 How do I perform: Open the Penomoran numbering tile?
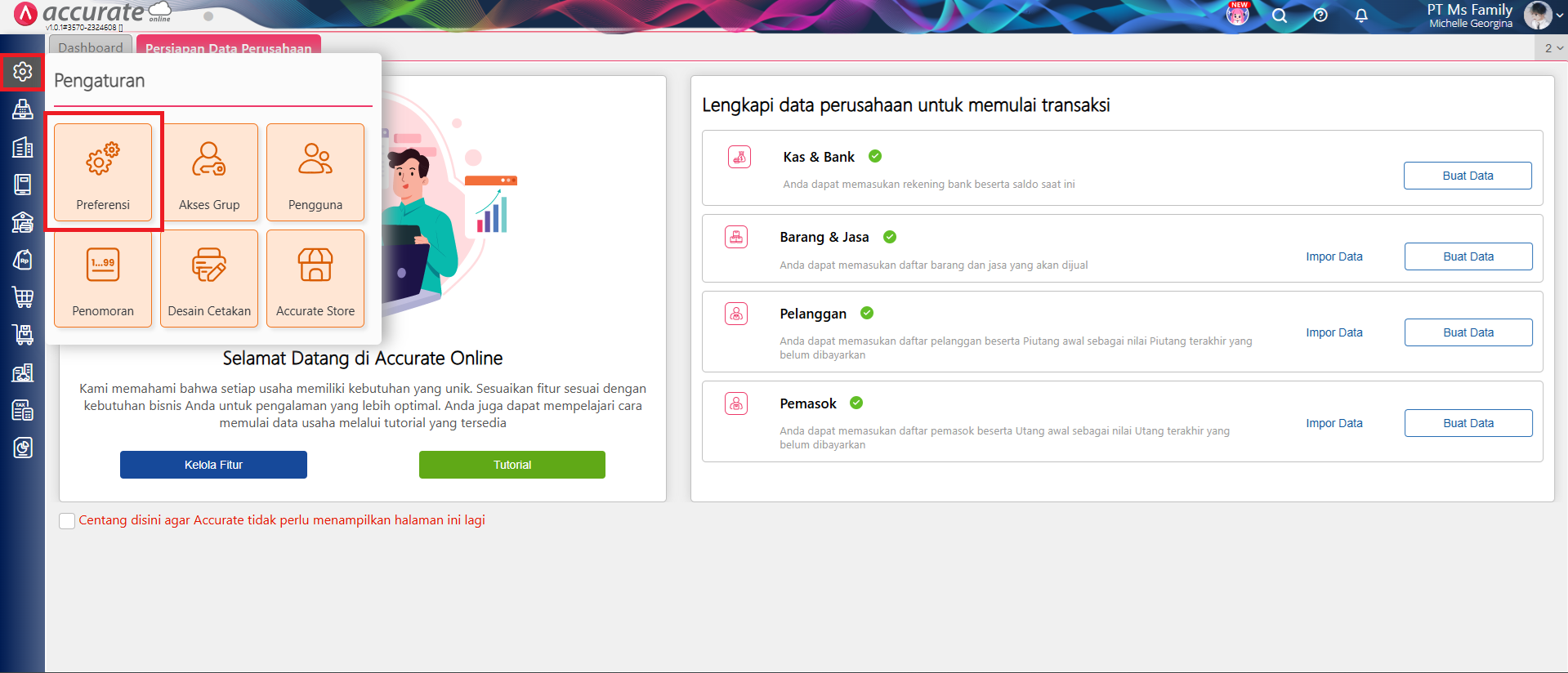click(103, 279)
